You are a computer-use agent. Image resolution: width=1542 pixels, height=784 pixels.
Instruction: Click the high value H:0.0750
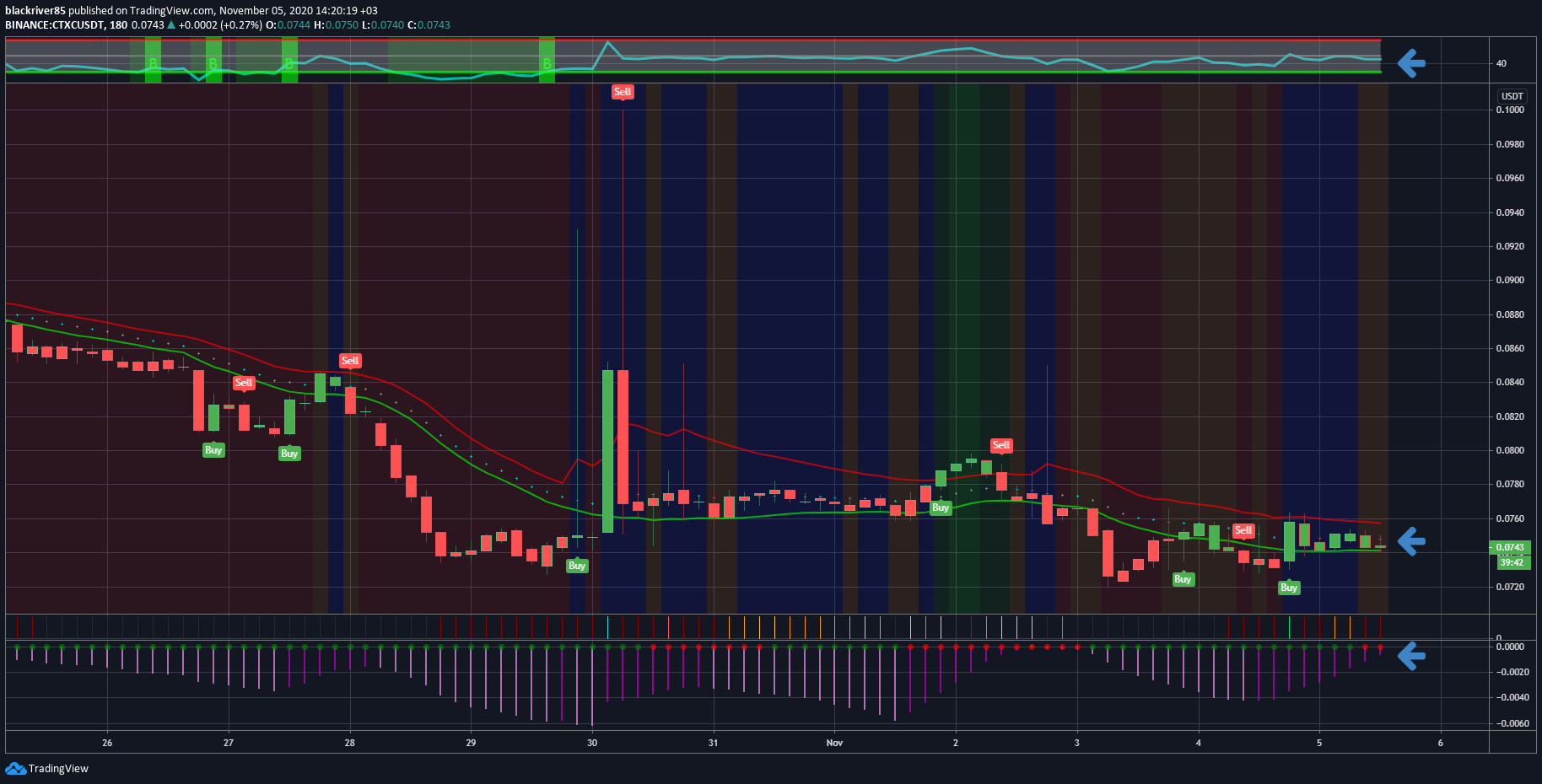coord(336,24)
